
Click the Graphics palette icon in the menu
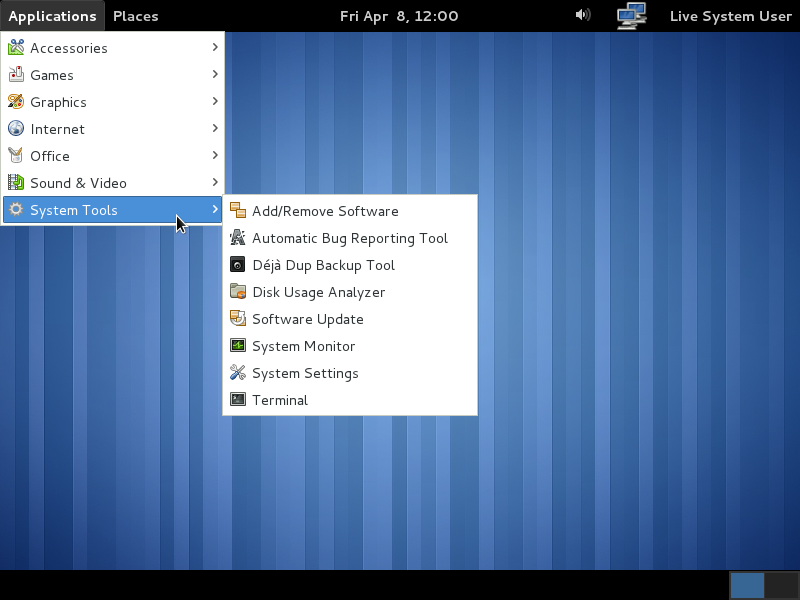point(15,101)
